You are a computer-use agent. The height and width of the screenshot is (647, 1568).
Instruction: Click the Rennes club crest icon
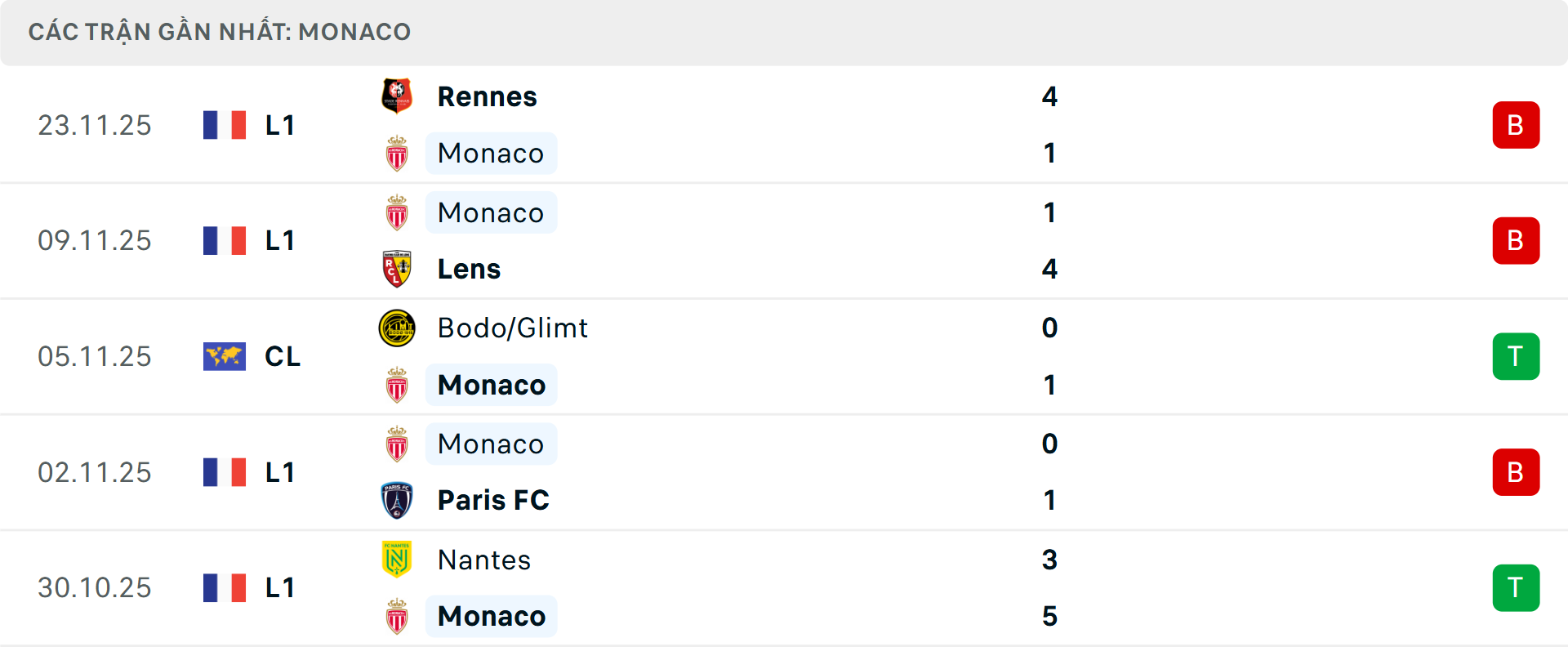[397, 96]
